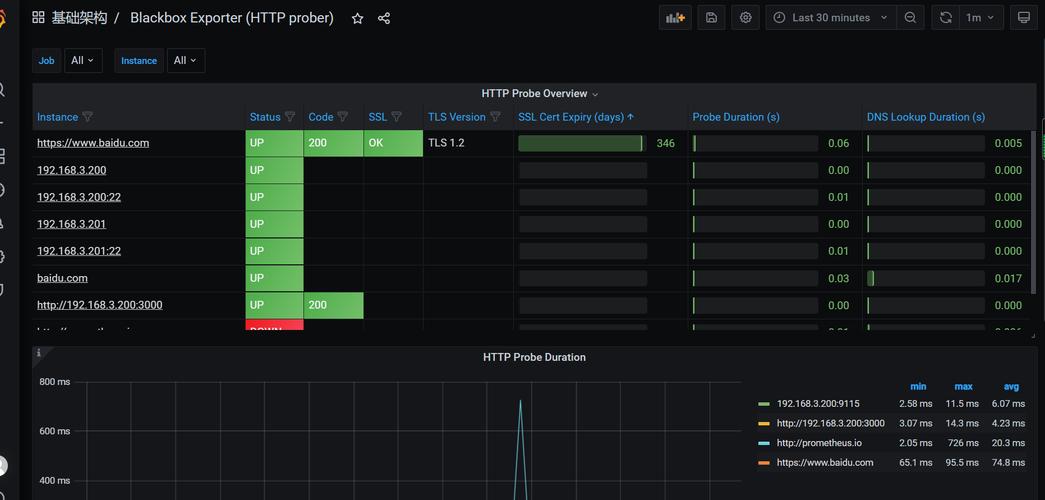Filter the Status column
The width and height of the screenshot is (1045, 500).
290,117
